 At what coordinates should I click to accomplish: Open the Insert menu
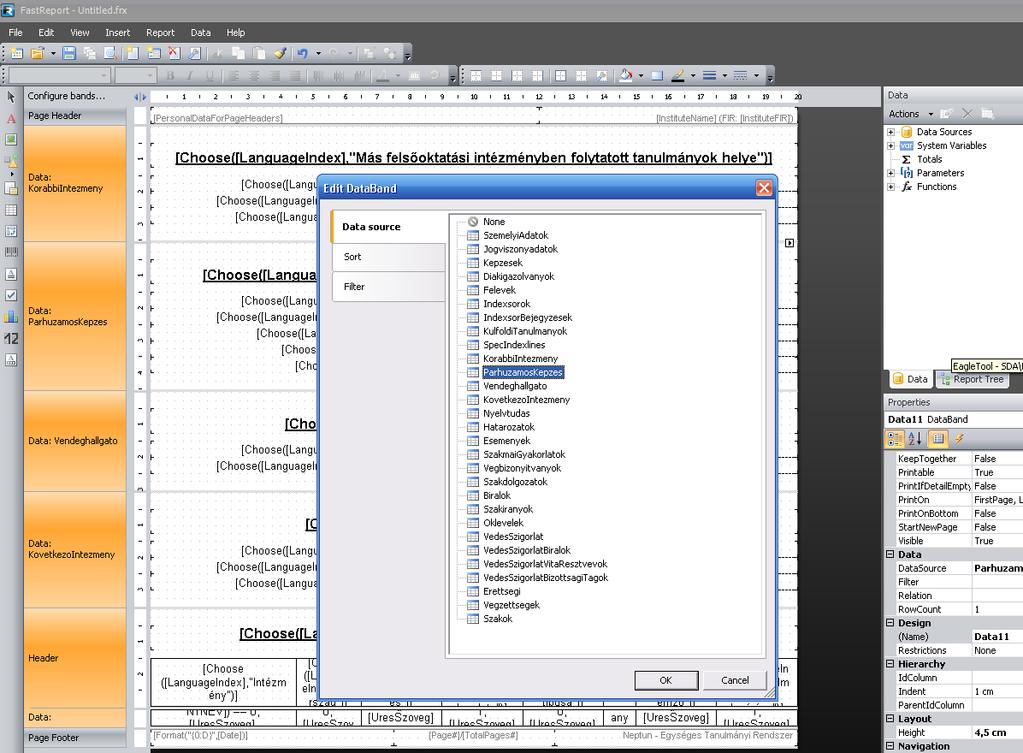point(117,33)
